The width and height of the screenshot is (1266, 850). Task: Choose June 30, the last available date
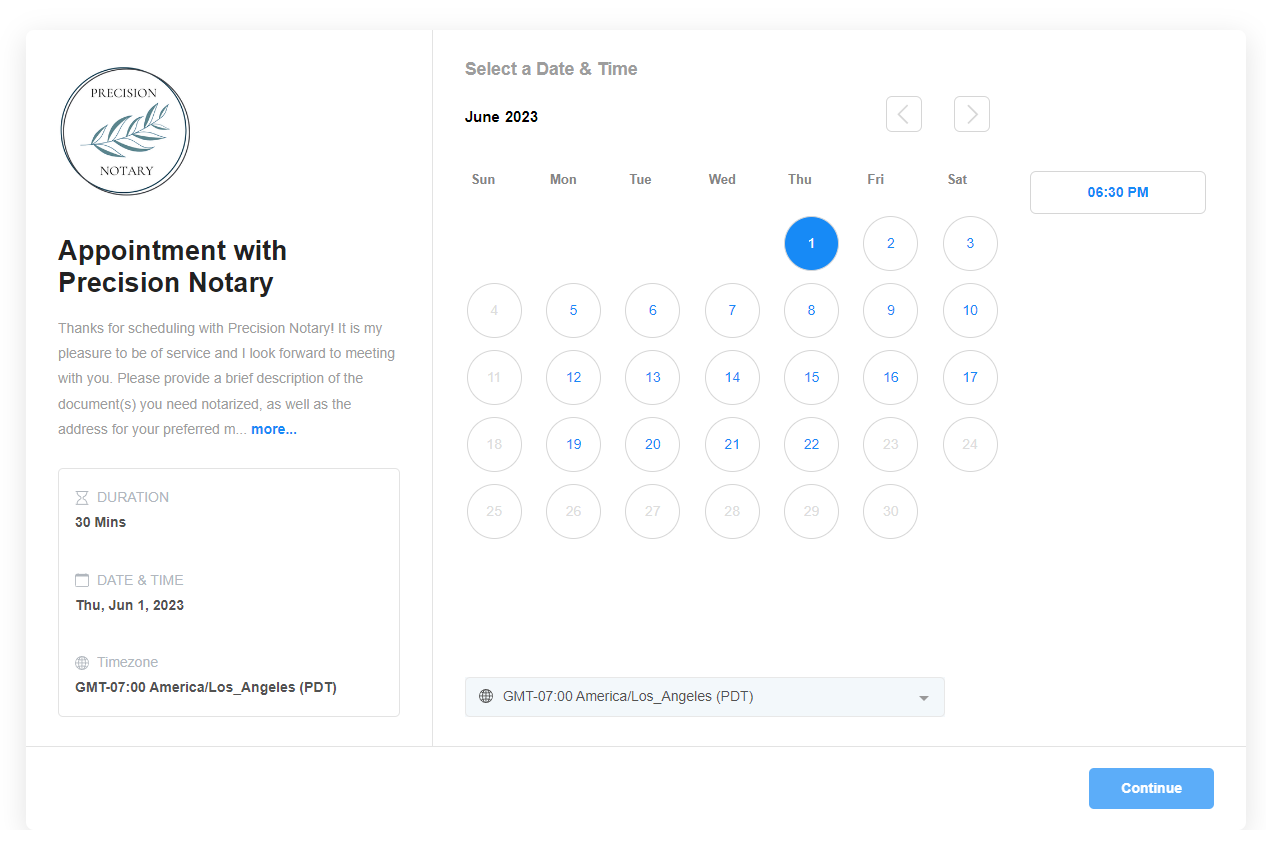pos(890,511)
